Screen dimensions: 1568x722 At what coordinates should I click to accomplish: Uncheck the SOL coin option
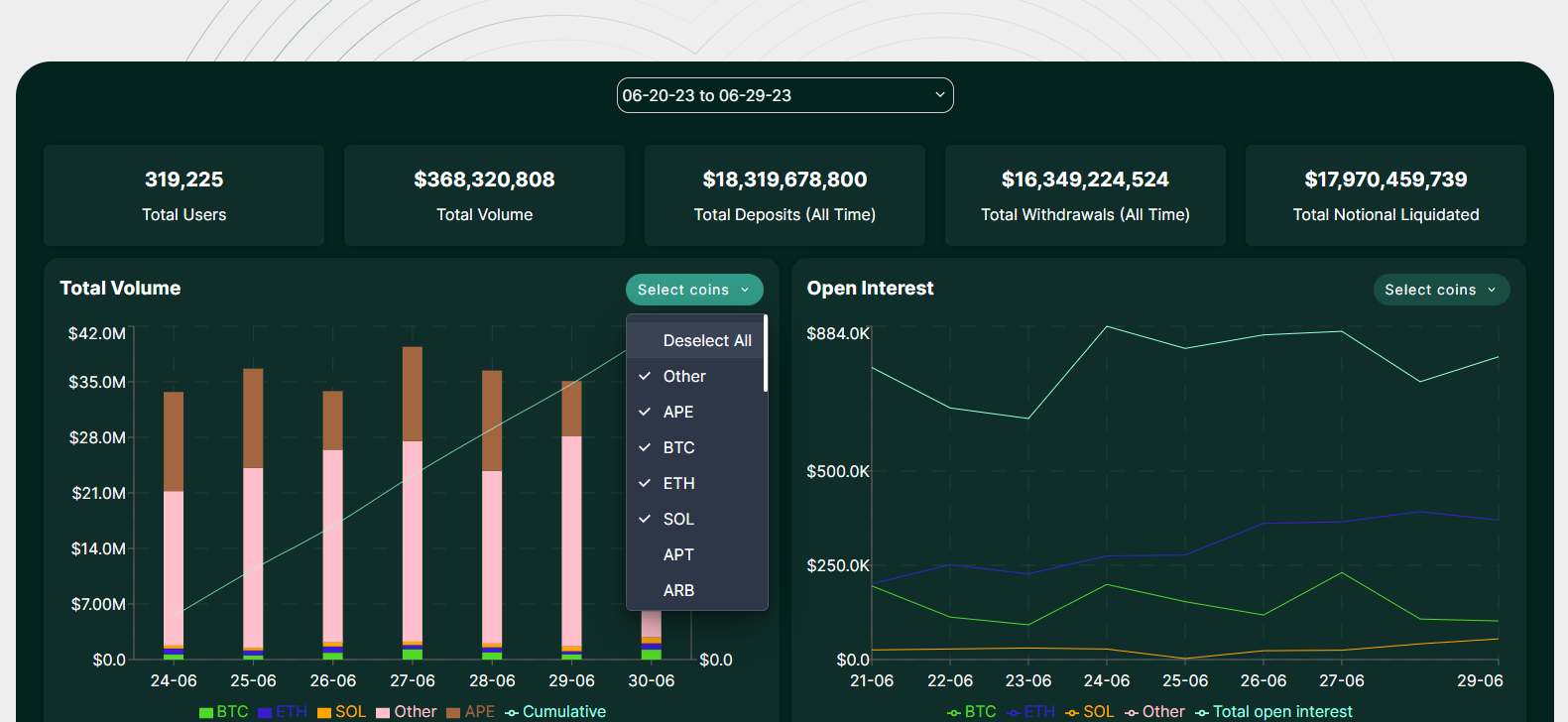point(696,519)
